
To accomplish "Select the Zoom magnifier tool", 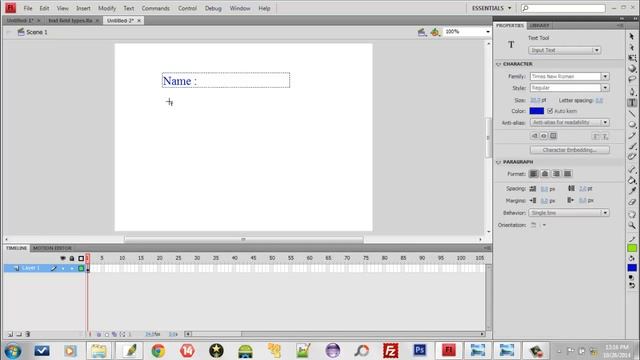I will [632, 225].
